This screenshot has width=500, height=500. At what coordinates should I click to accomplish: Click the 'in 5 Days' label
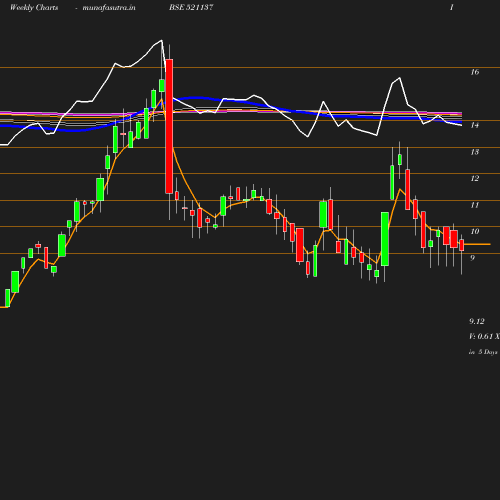tap(483, 352)
